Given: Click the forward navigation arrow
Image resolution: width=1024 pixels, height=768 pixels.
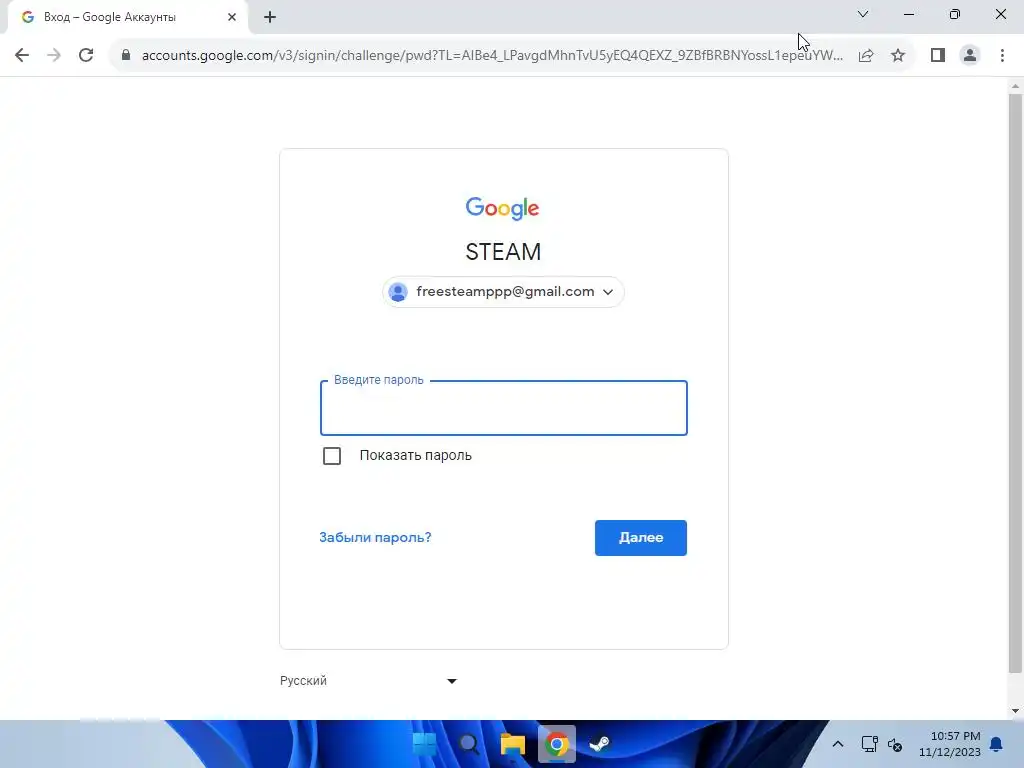Looking at the screenshot, I should click(x=54, y=55).
